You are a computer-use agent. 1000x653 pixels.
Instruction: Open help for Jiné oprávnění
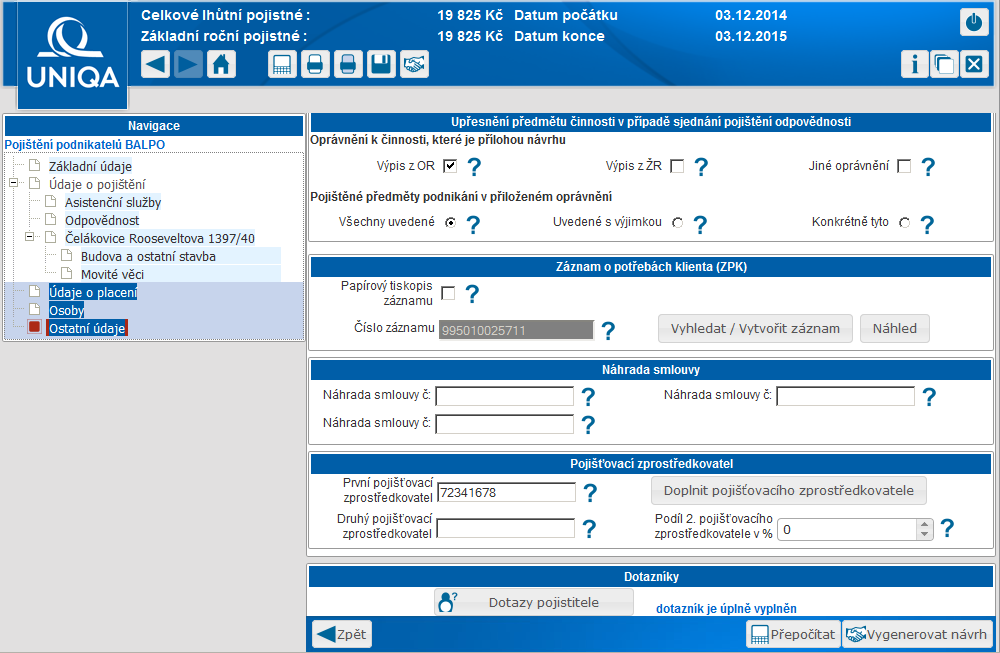pos(928,166)
